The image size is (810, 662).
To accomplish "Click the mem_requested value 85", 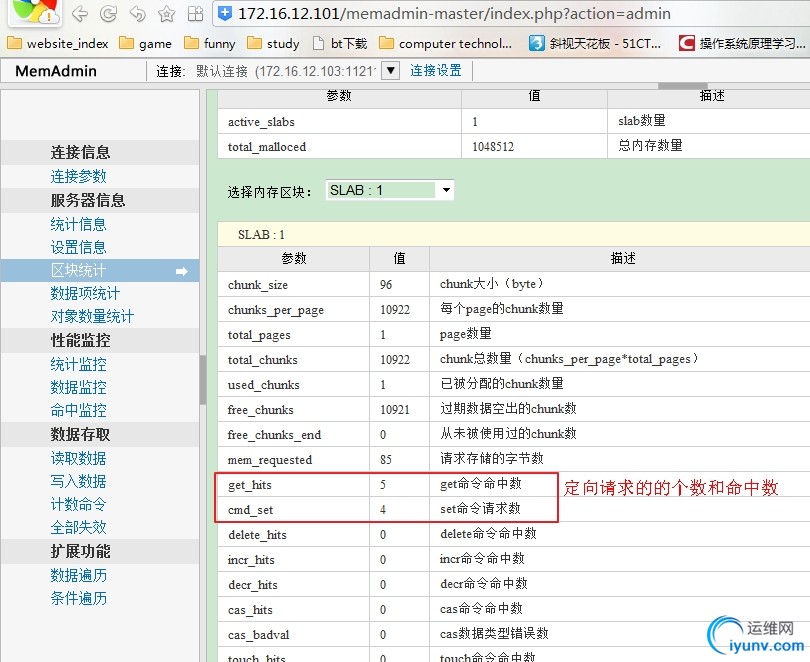I will [x=386, y=460].
